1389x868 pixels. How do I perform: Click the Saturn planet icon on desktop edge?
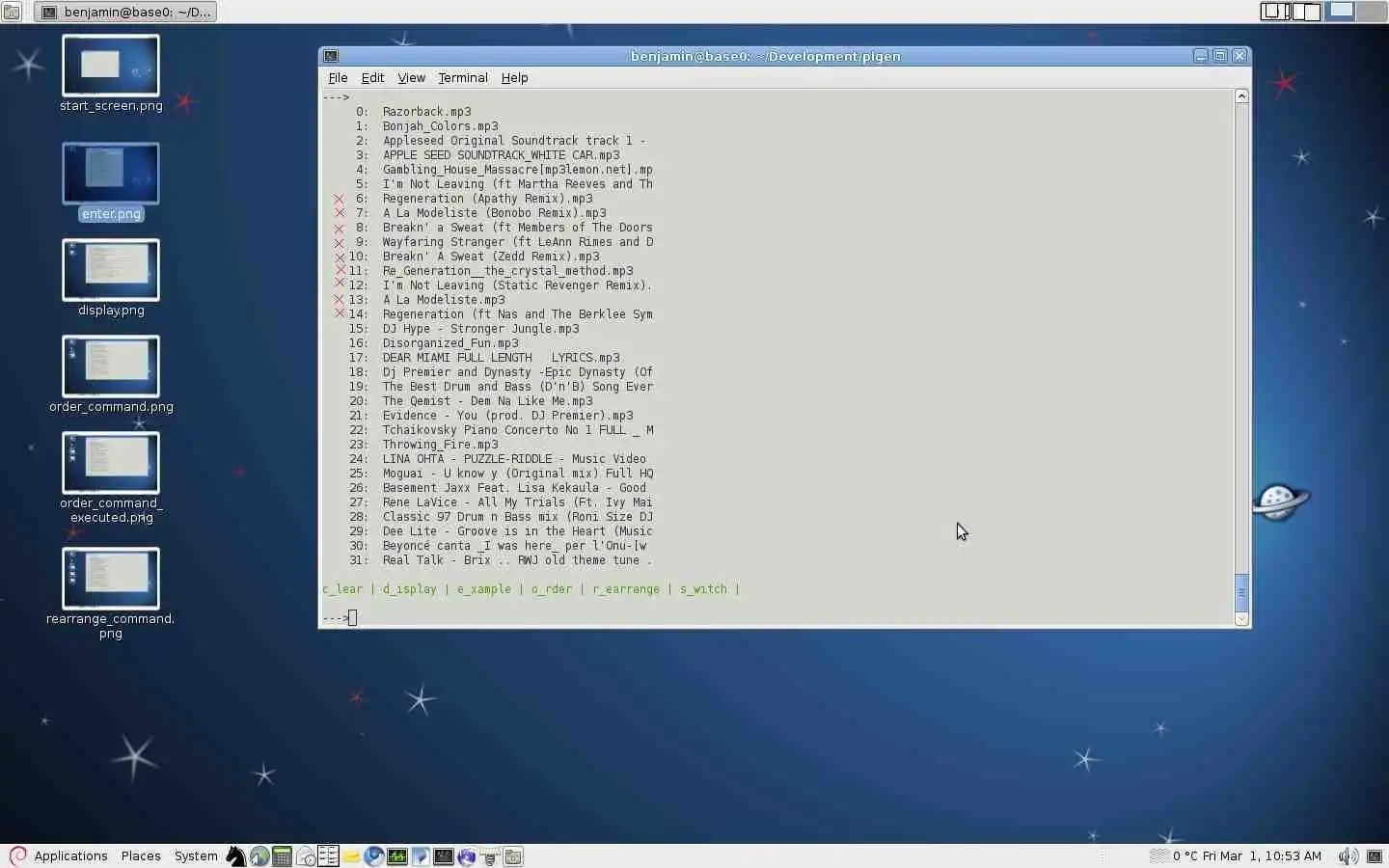point(1280,502)
